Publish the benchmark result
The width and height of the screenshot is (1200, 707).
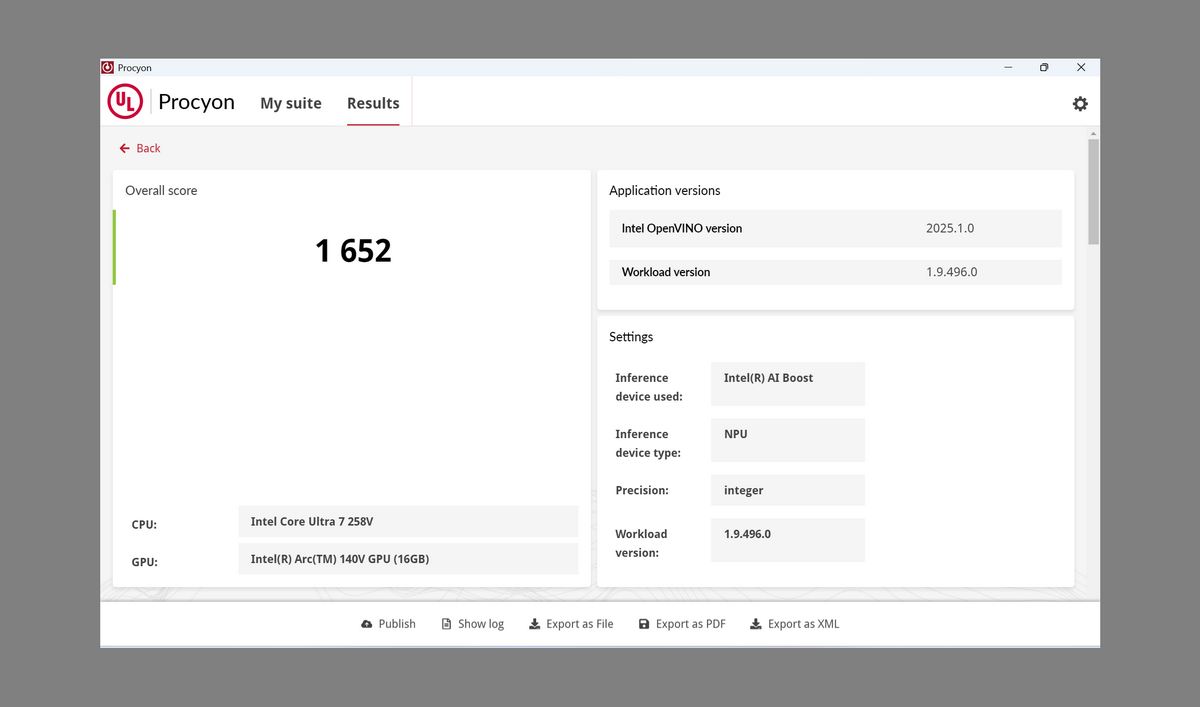[388, 624]
